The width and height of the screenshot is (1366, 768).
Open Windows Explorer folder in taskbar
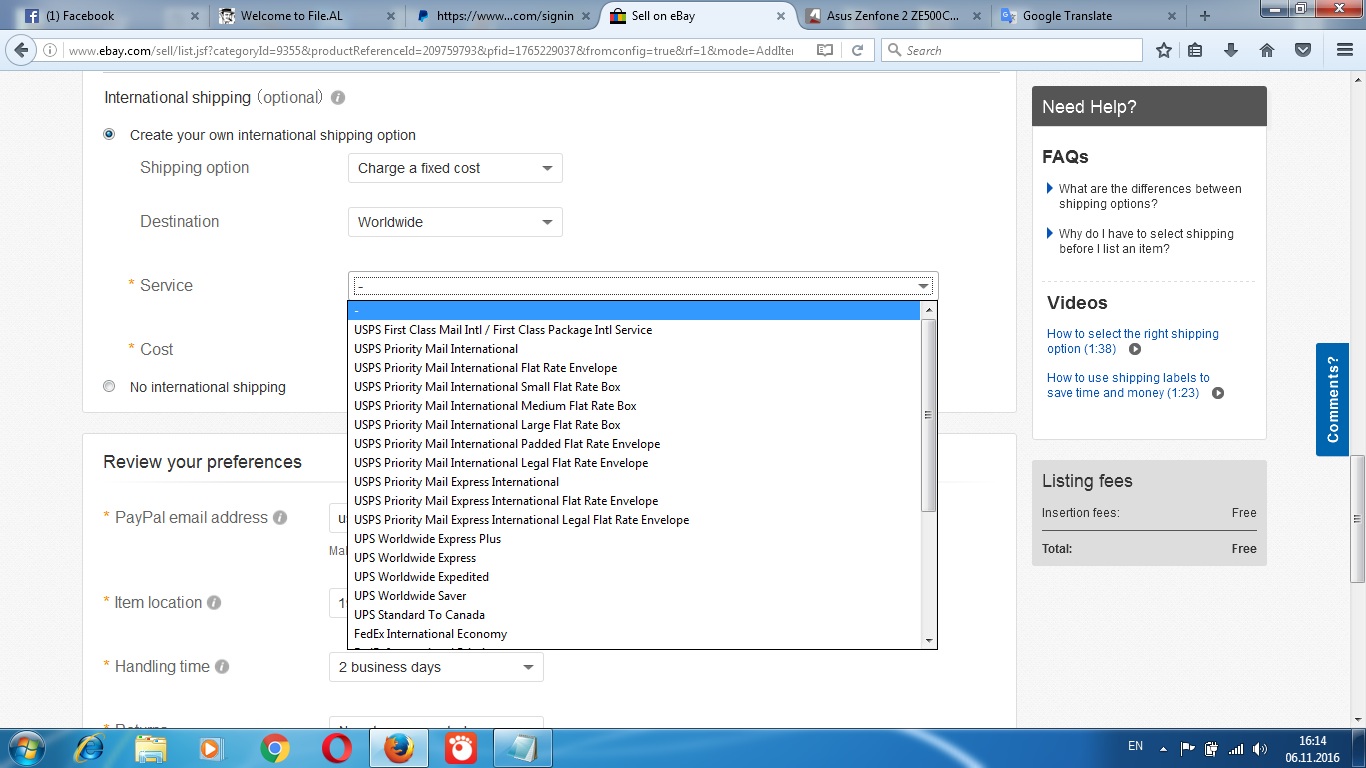[x=151, y=748]
